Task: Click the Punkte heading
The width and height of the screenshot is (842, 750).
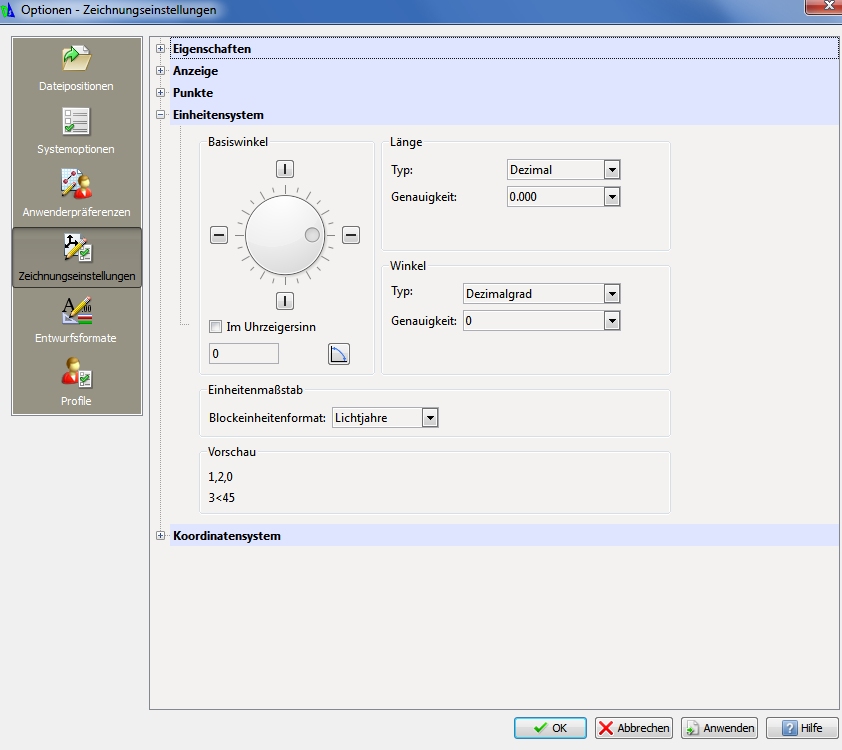Action: tap(193, 93)
